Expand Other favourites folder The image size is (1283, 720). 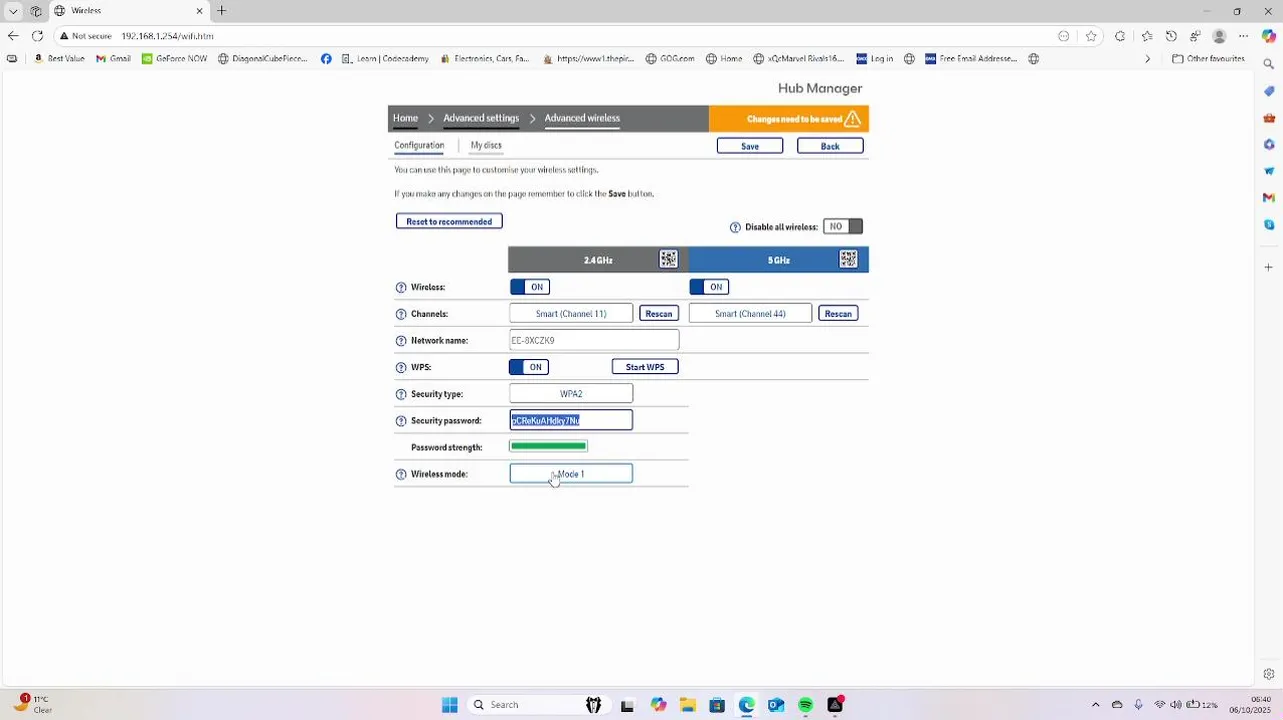[x=1208, y=59]
